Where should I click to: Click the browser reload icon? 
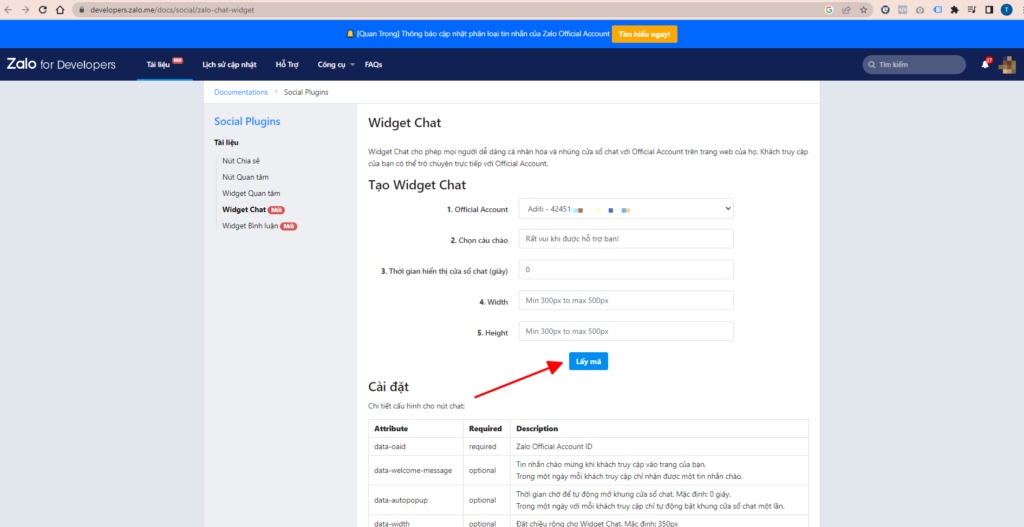pyautogui.click(x=43, y=9)
